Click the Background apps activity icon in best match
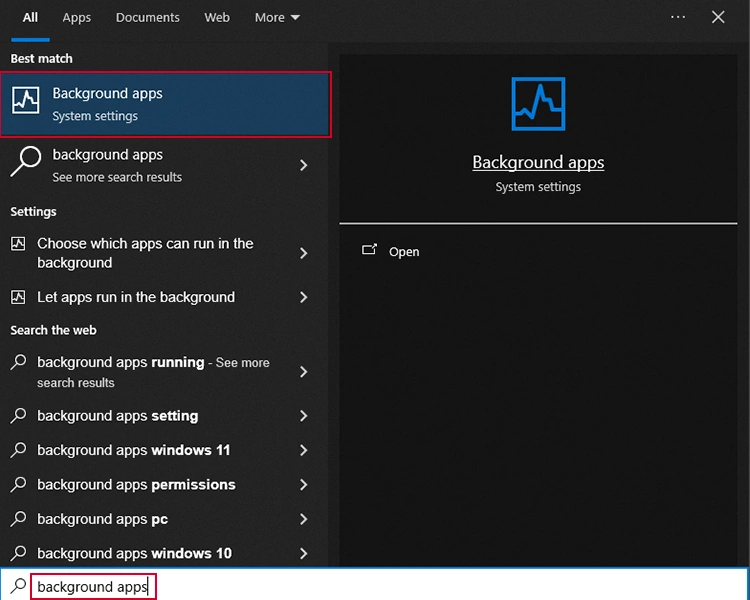This screenshot has height=600, width=750. pos(26,100)
